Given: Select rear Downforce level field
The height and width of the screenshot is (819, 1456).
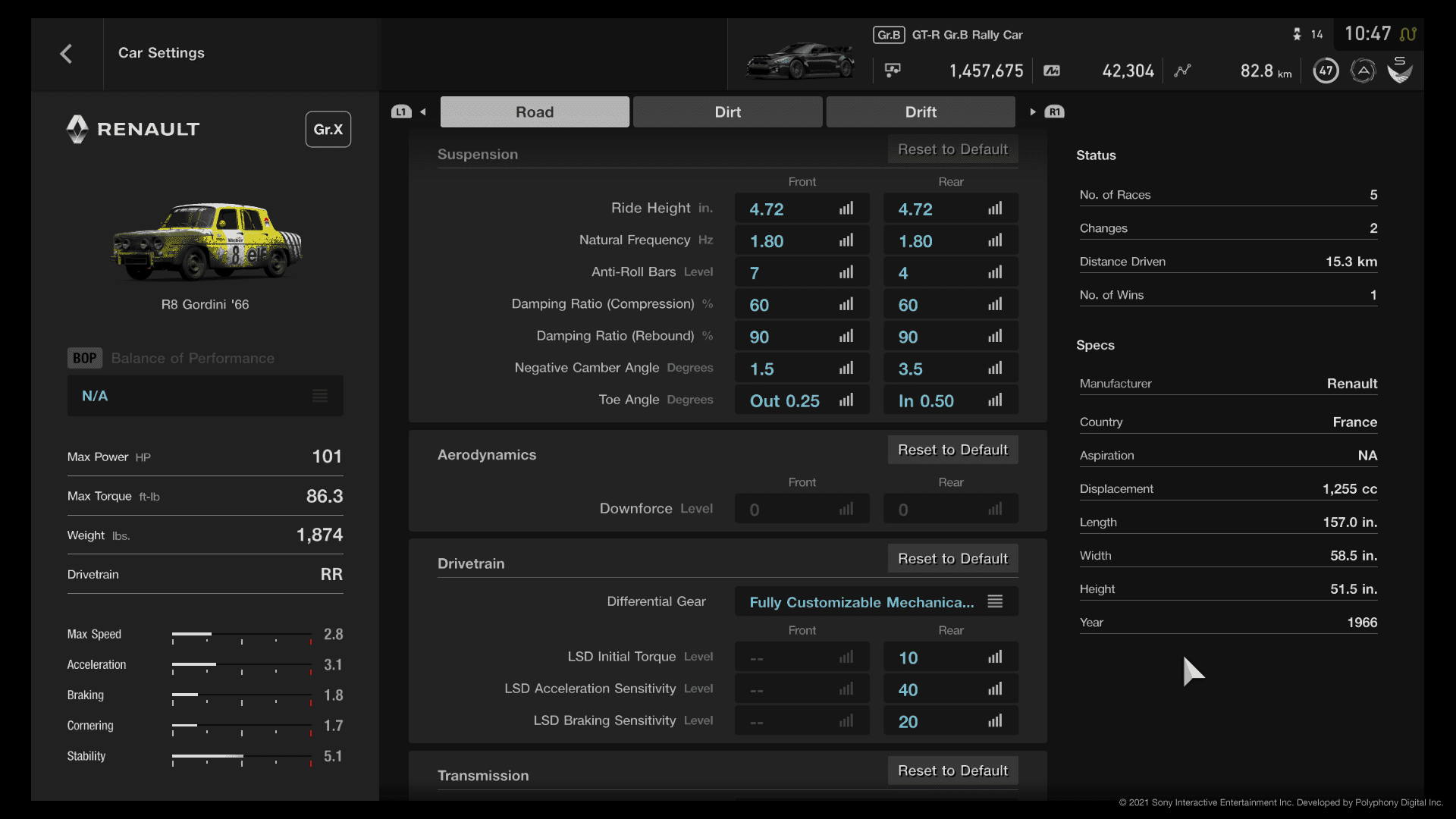Looking at the screenshot, I should point(951,509).
